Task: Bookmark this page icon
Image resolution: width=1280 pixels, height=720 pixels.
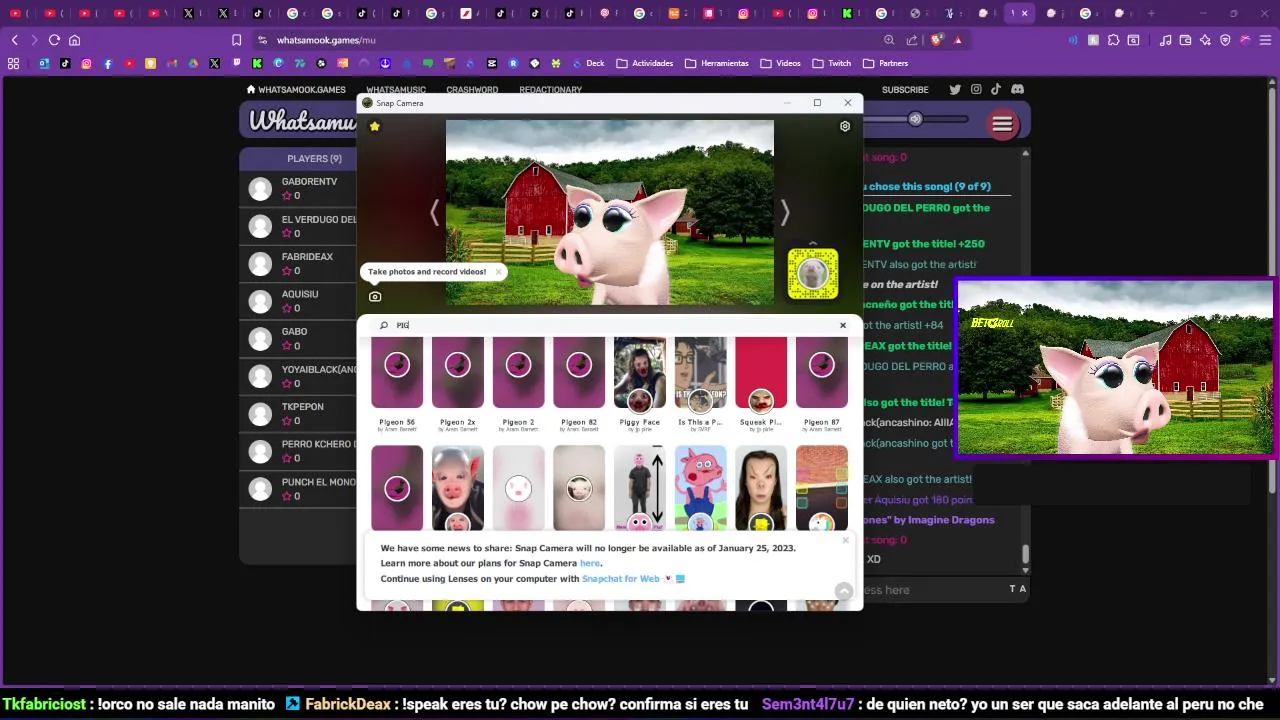Action: [x=236, y=40]
